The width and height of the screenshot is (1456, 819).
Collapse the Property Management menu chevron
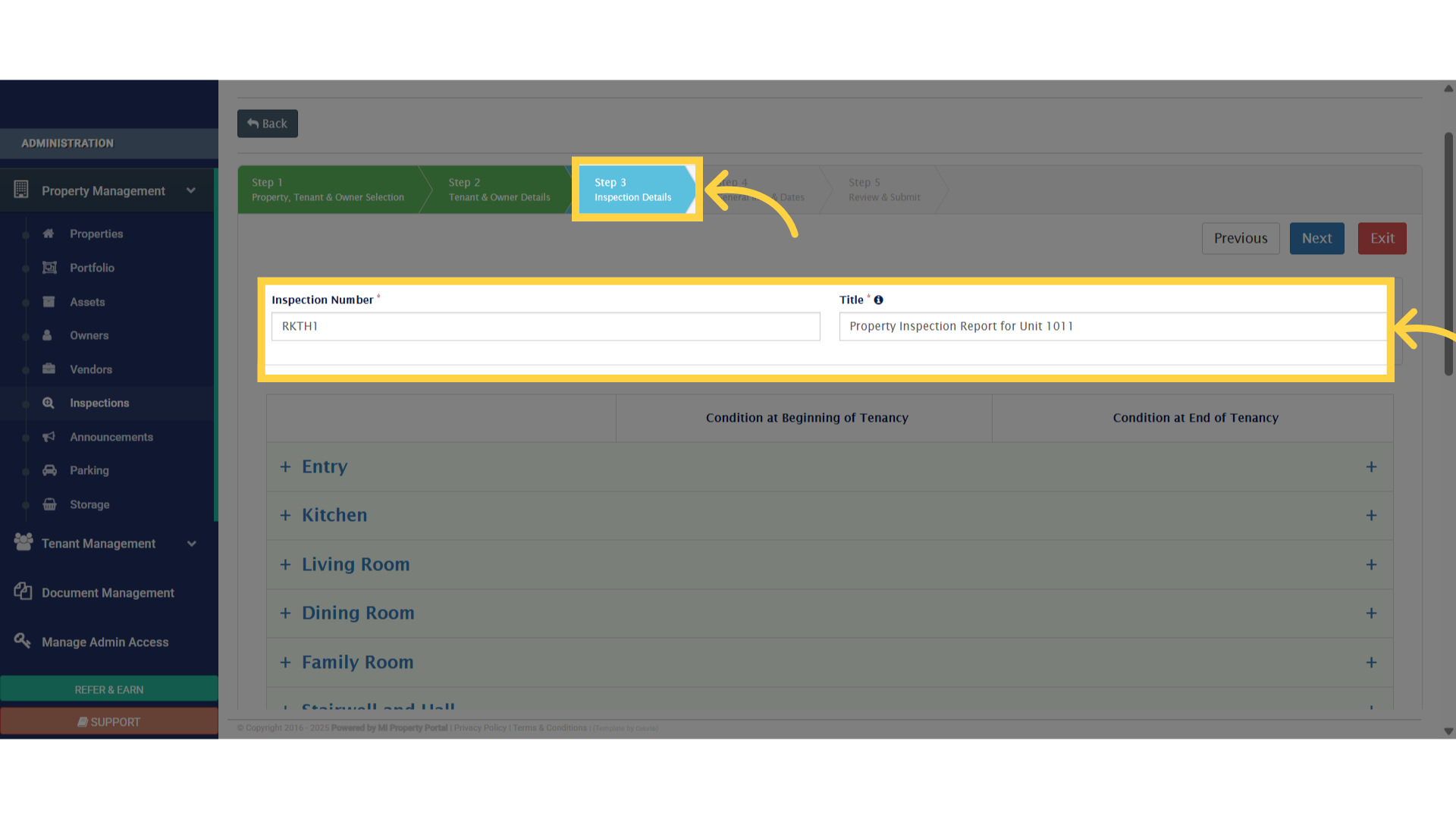coord(191,190)
